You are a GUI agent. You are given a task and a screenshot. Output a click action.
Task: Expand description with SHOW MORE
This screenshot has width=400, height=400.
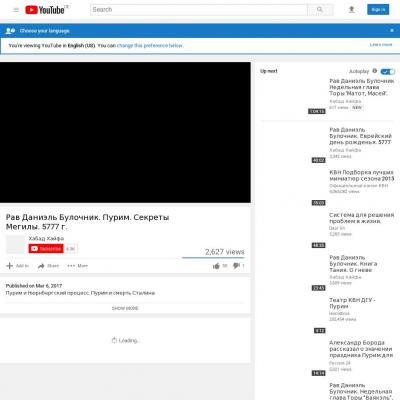click(125, 308)
